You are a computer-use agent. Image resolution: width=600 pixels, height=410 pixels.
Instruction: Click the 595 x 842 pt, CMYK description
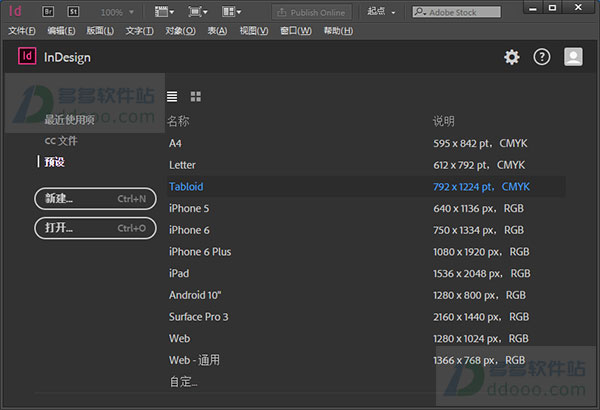[x=480, y=144]
